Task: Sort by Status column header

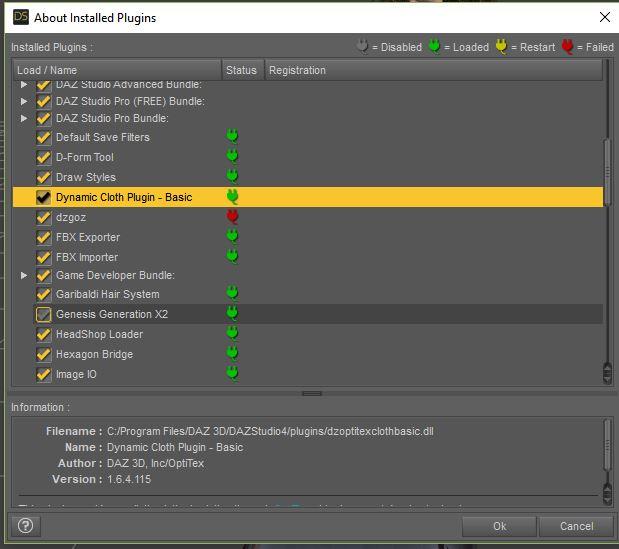Action: pyautogui.click(x=242, y=70)
